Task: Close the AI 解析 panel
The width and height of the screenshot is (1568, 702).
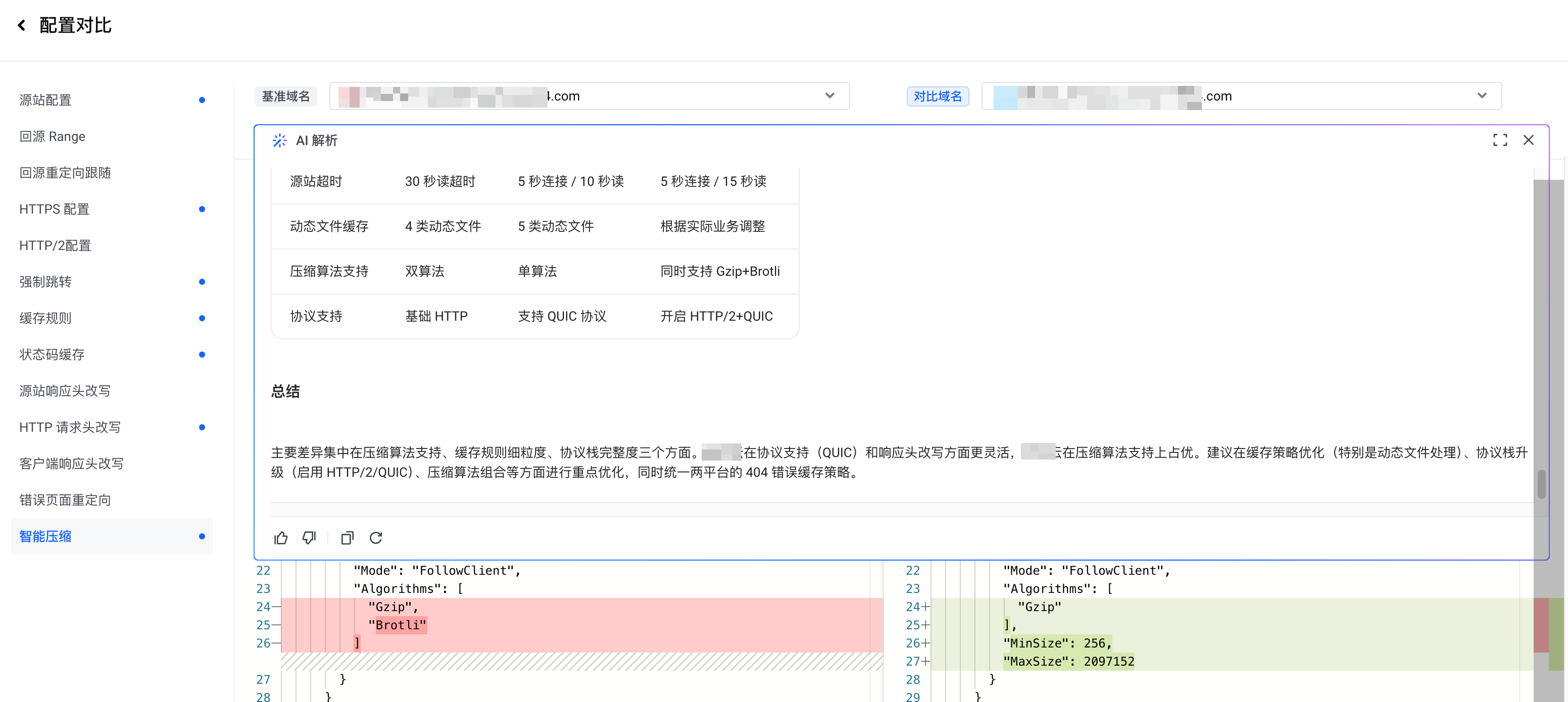Action: [x=1528, y=140]
